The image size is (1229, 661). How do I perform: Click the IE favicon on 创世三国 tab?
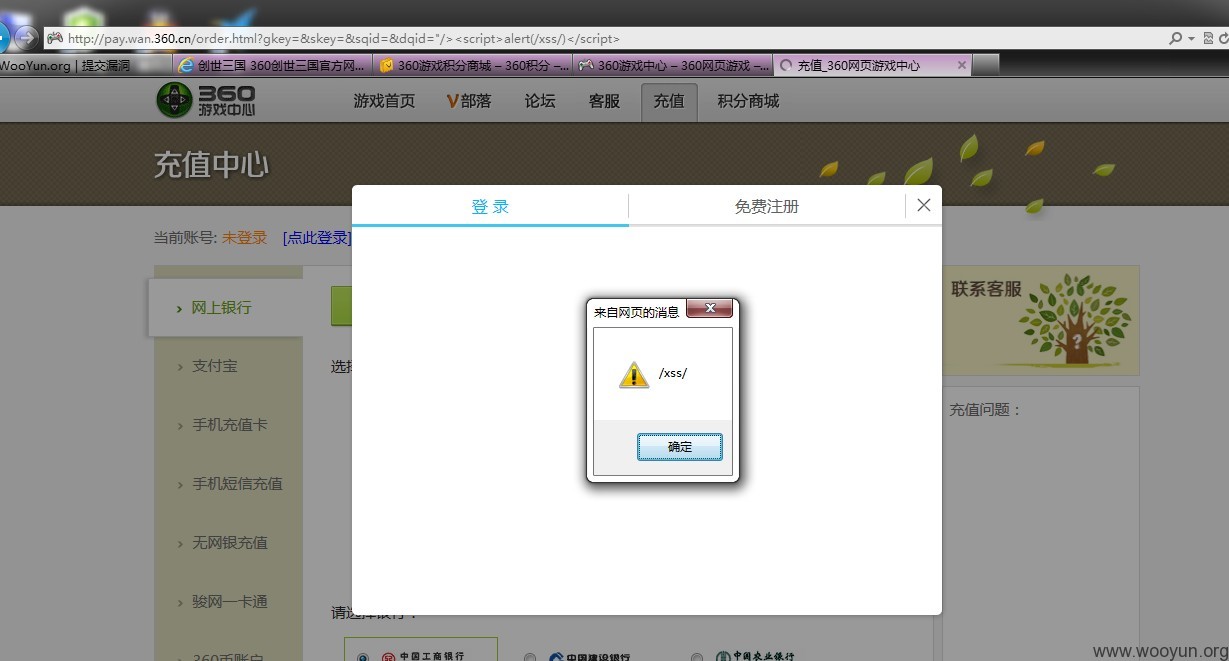[x=186, y=66]
